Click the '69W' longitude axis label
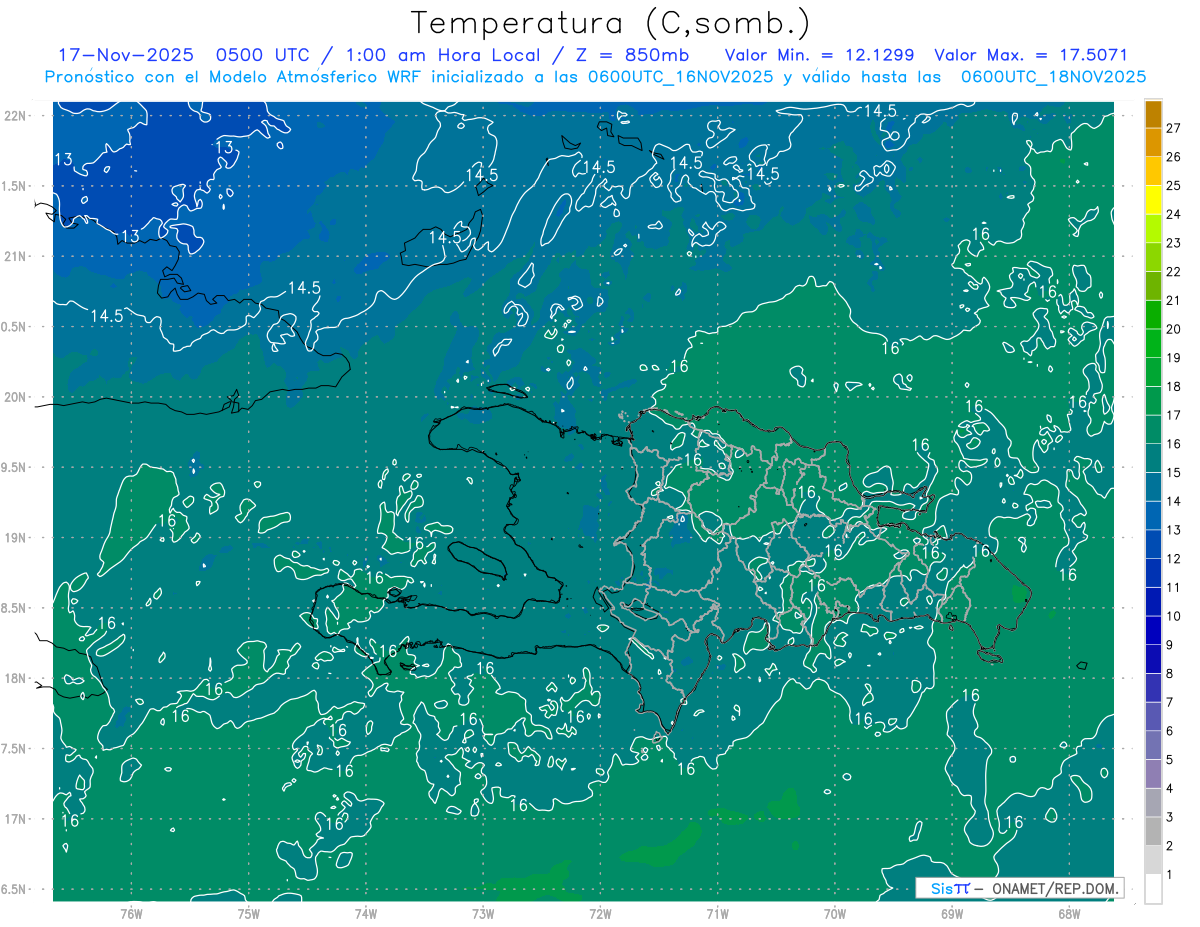The width and height of the screenshot is (1200, 927). click(951, 914)
